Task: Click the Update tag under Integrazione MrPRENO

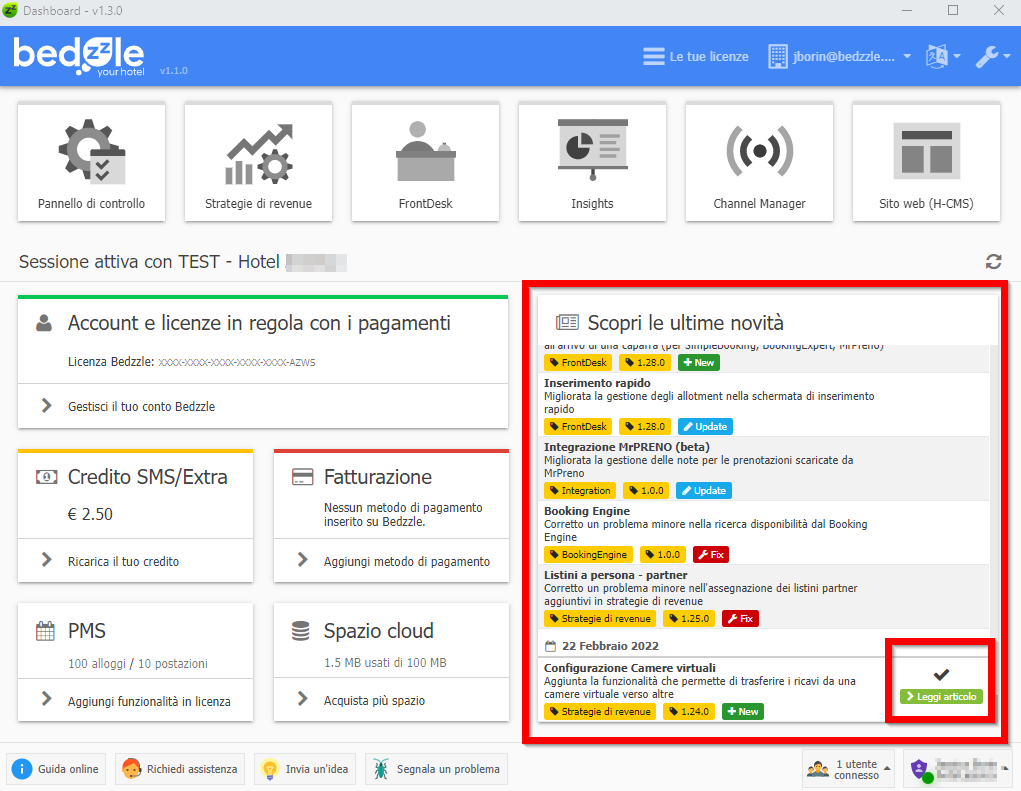Action: [x=704, y=490]
